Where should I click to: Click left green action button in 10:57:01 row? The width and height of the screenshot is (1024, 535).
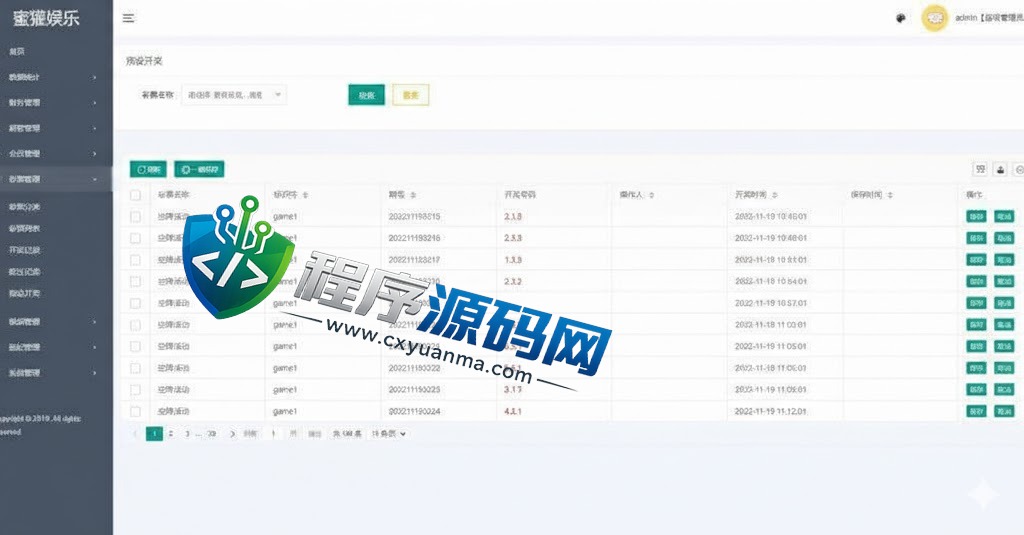pyautogui.click(x=976, y=303)
